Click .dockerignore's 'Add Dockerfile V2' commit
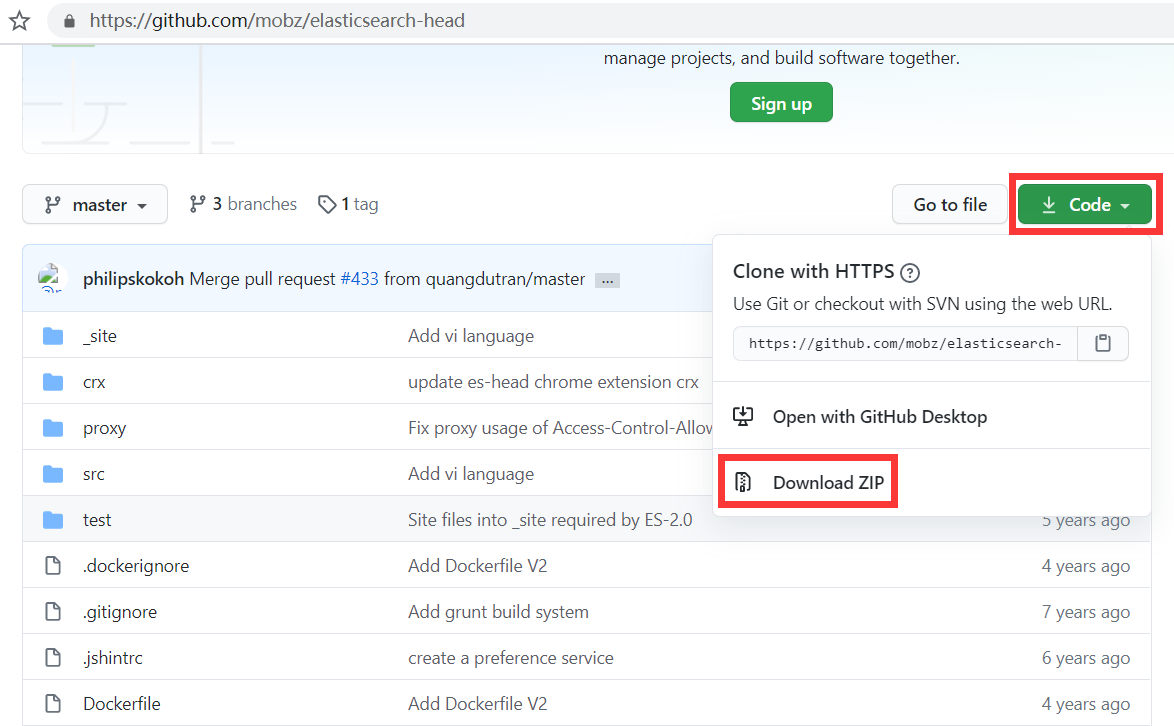 tap(478, 566)
